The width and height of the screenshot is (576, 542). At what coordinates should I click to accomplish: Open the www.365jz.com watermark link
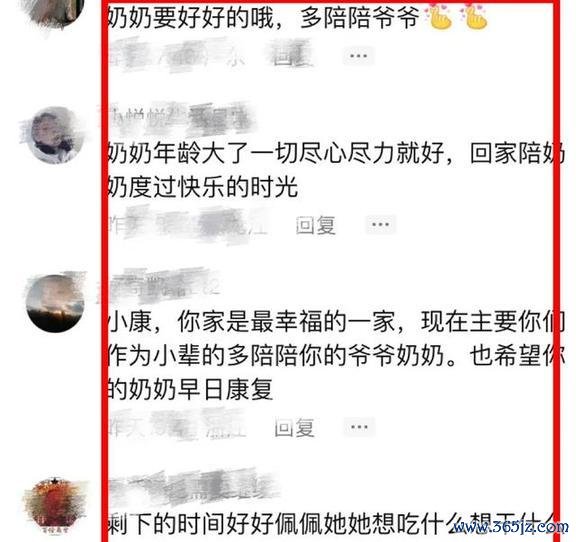click(511, 527)
